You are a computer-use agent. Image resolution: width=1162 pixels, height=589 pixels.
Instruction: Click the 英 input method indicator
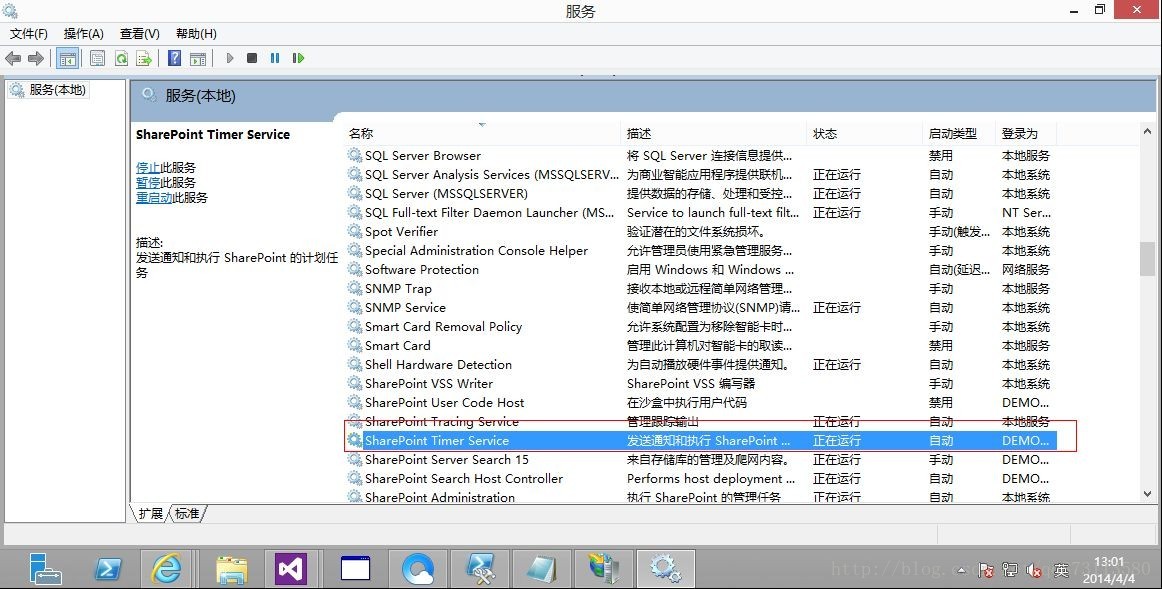(1061, 570)
